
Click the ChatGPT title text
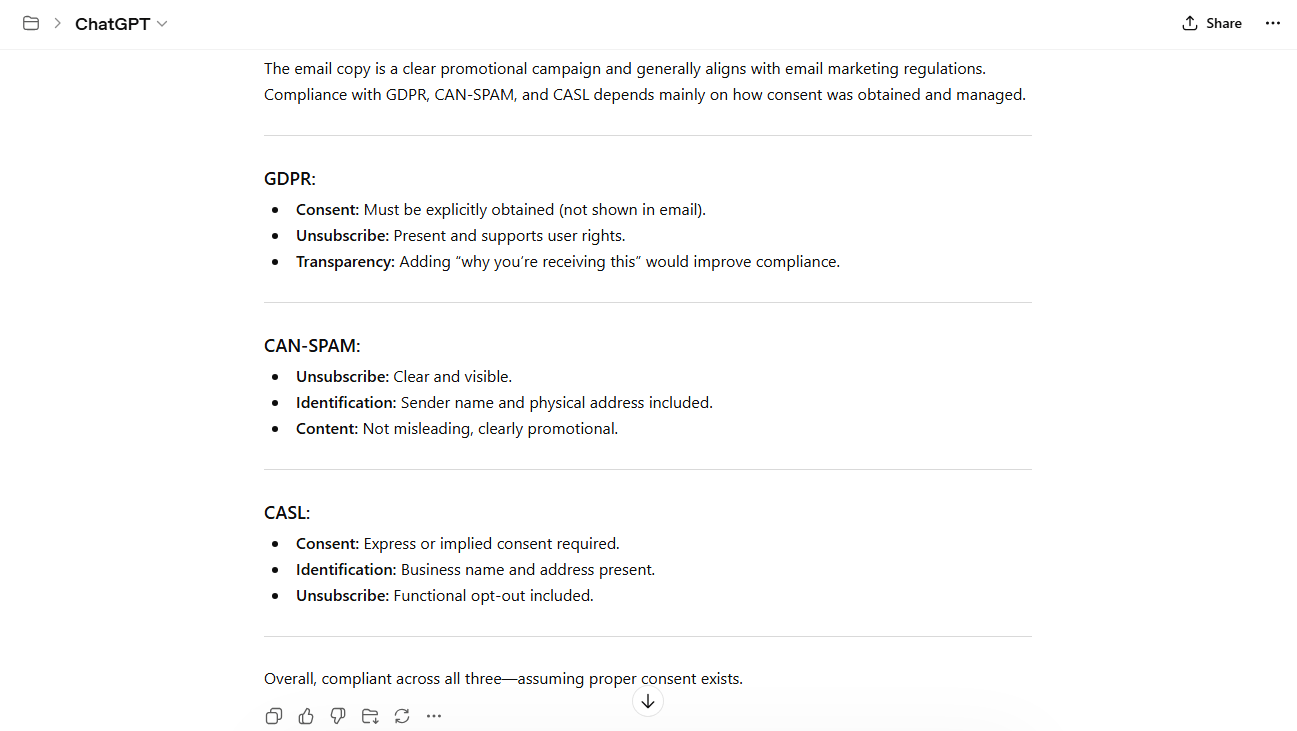click(112, 24)
